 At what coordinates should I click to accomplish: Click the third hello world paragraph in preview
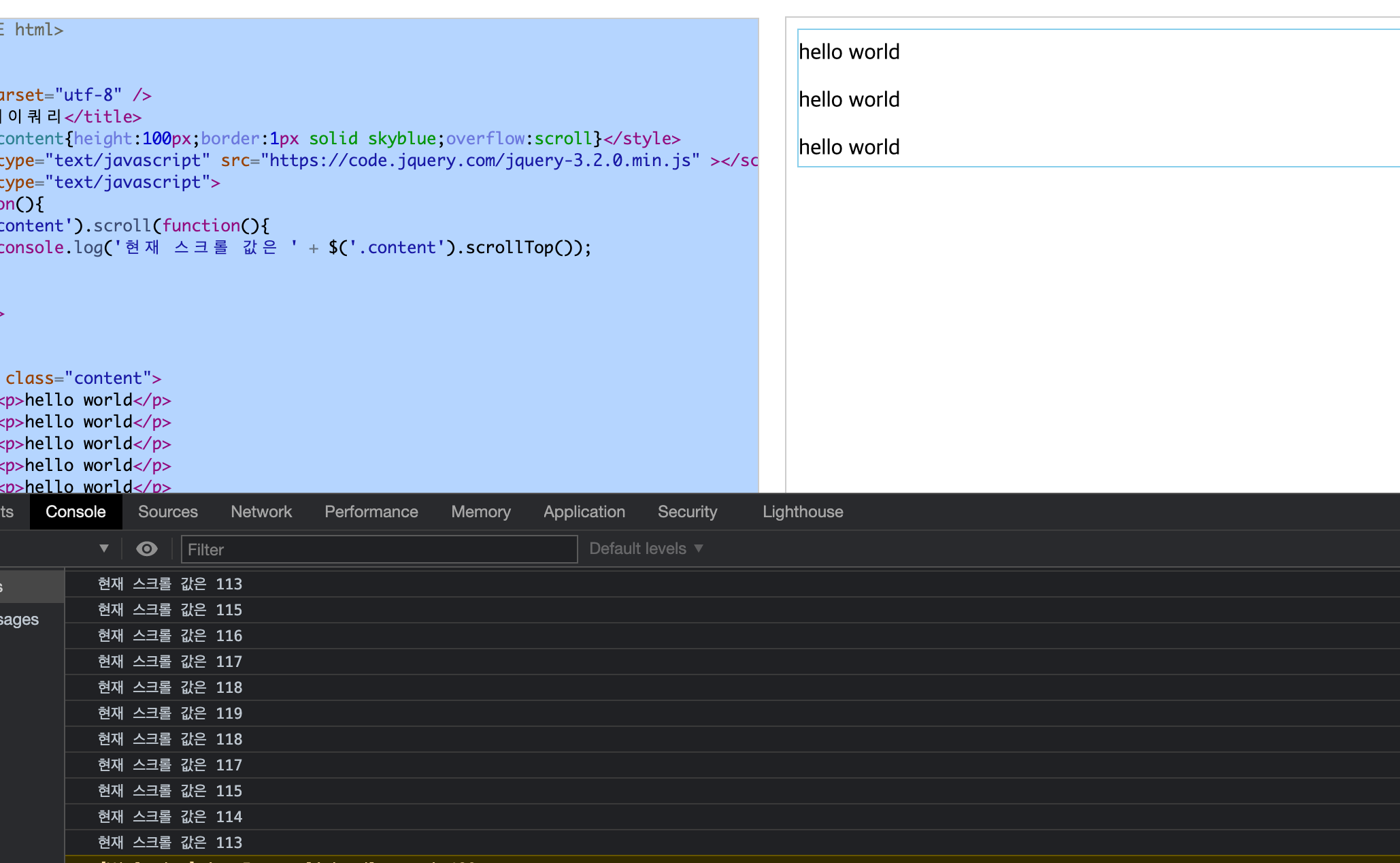click(849, 147)
